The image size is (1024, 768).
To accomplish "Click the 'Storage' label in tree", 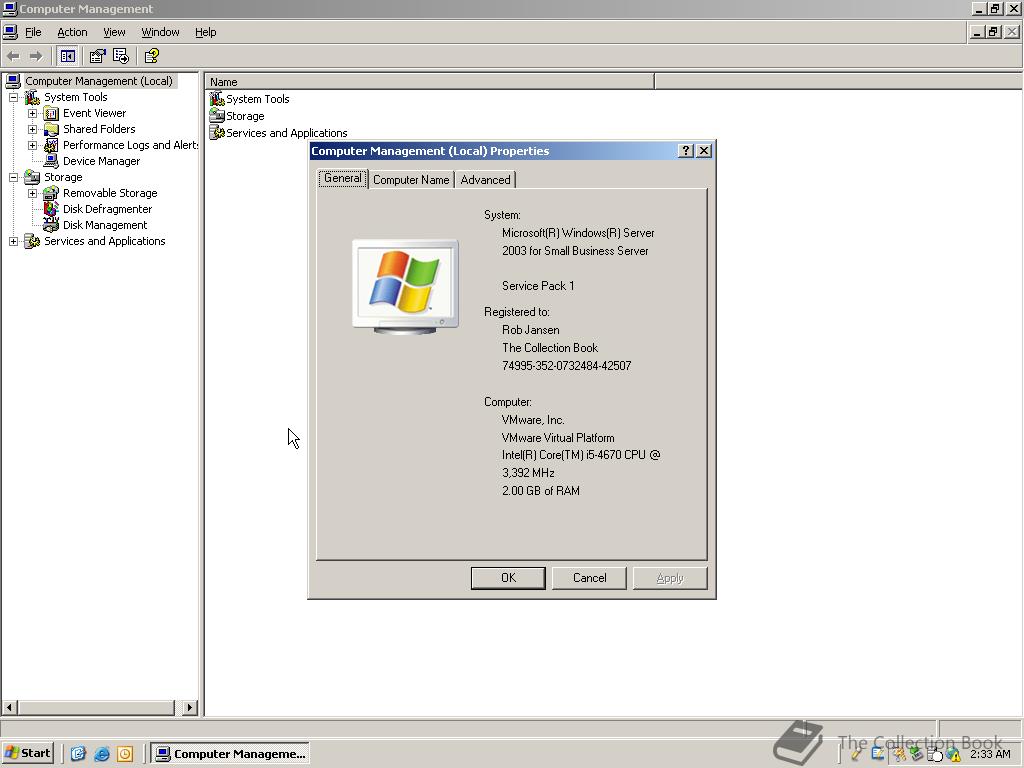I will (63, 177).
